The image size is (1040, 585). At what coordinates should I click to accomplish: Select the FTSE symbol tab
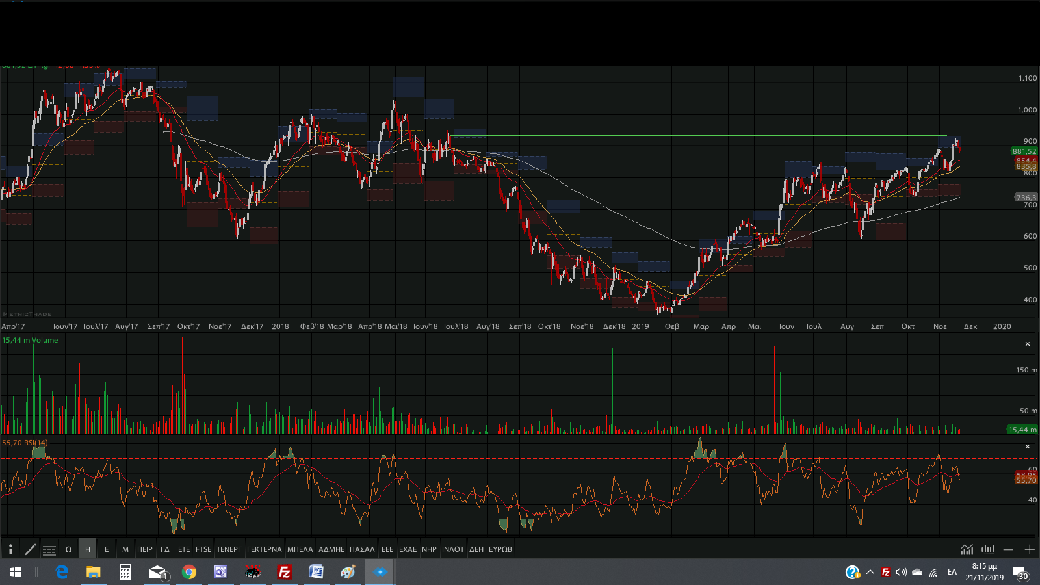pos(203,549)
